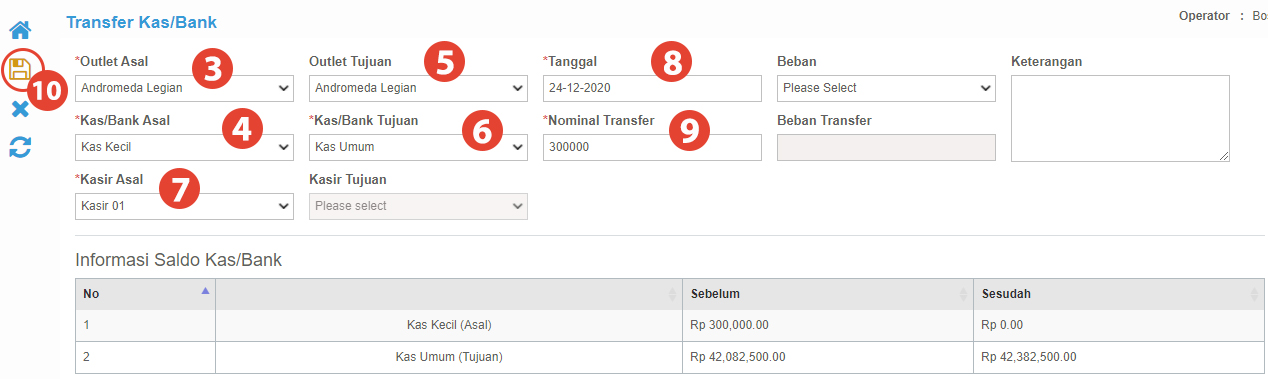
Task: Open the disabled Kasir Tujuan dropdown
Action: coord(418,206)
